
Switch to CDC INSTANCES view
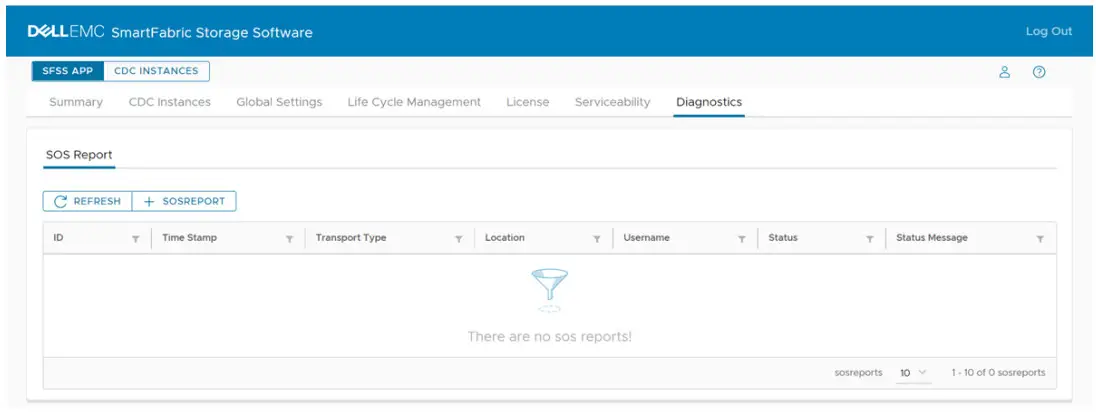coord(156,71)
